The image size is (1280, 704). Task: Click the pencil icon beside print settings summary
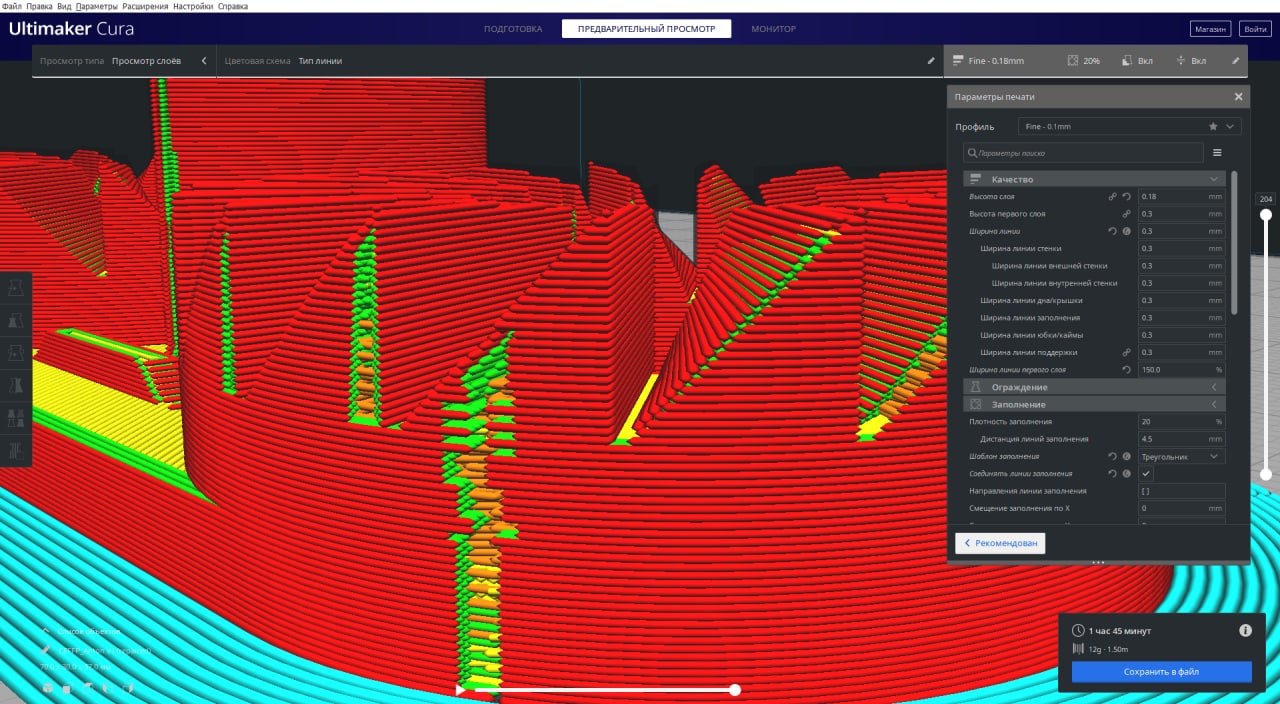(1235, 61)
